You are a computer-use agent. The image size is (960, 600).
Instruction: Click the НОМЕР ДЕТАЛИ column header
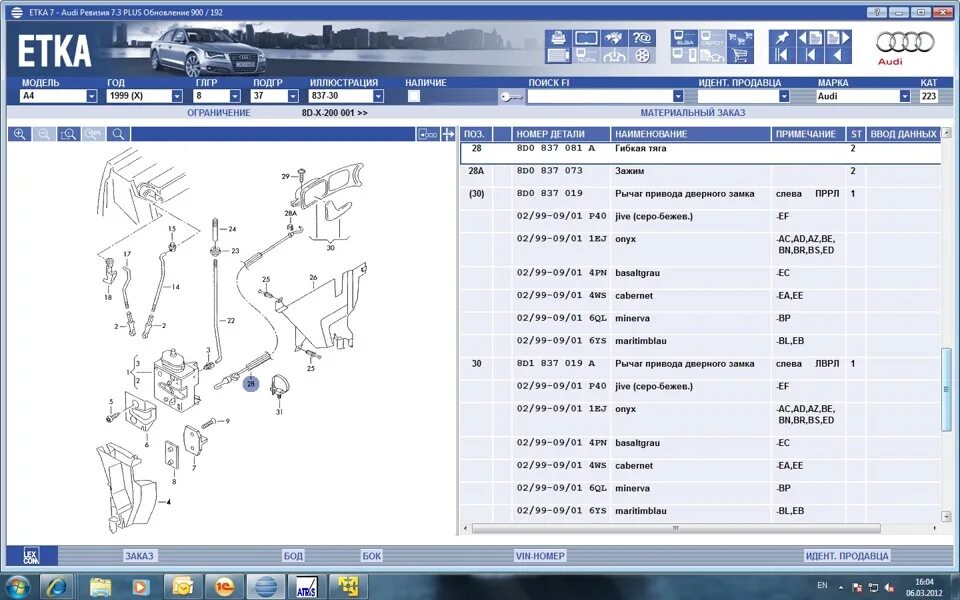pos(561,134)
